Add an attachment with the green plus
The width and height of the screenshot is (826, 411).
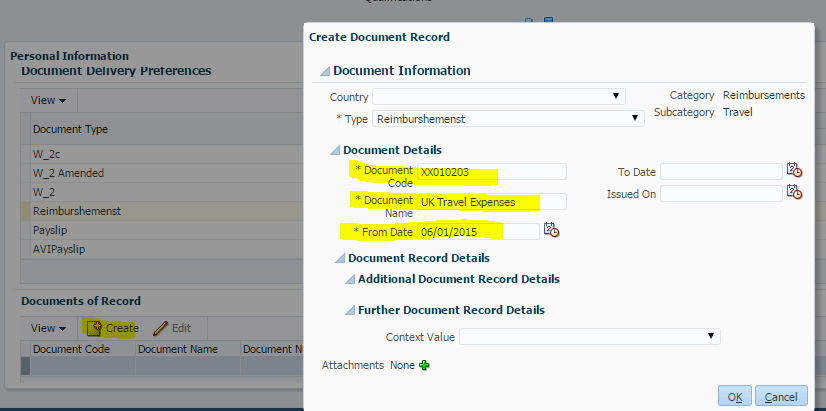pos(424,365)
